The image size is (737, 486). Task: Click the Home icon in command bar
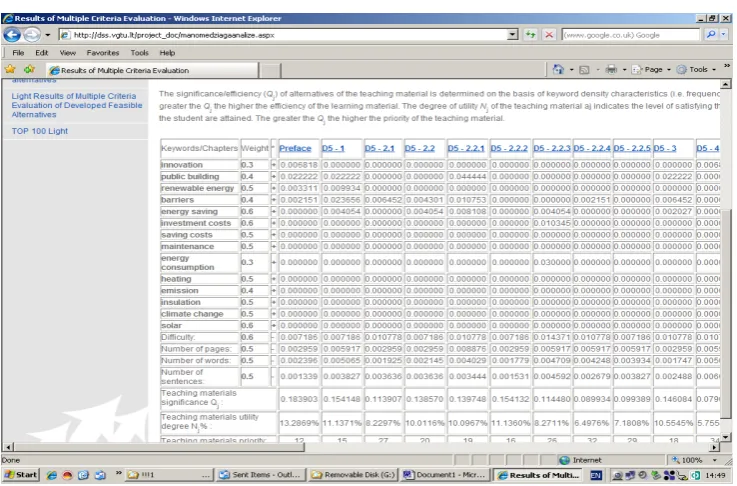(x=558, y=70)
